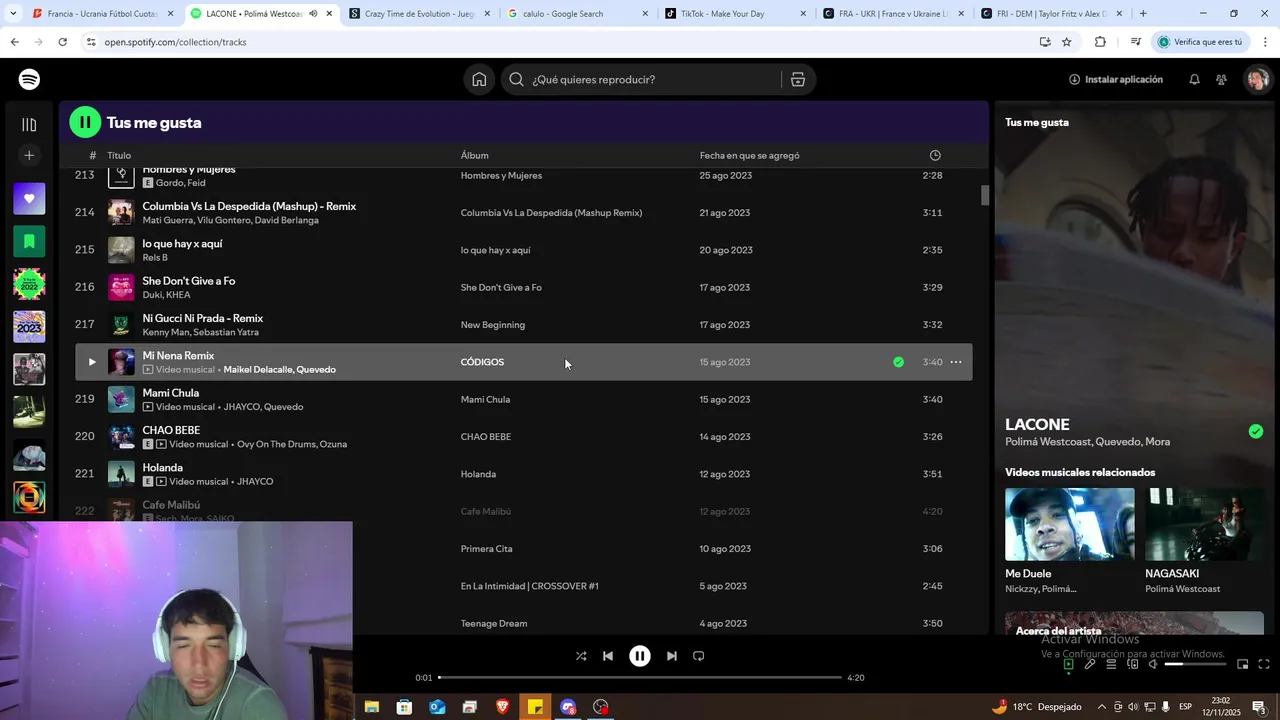Pause Tus me gusta with the green button
This screenshot has width=1280, height=720.
click(x=85, y=122)
